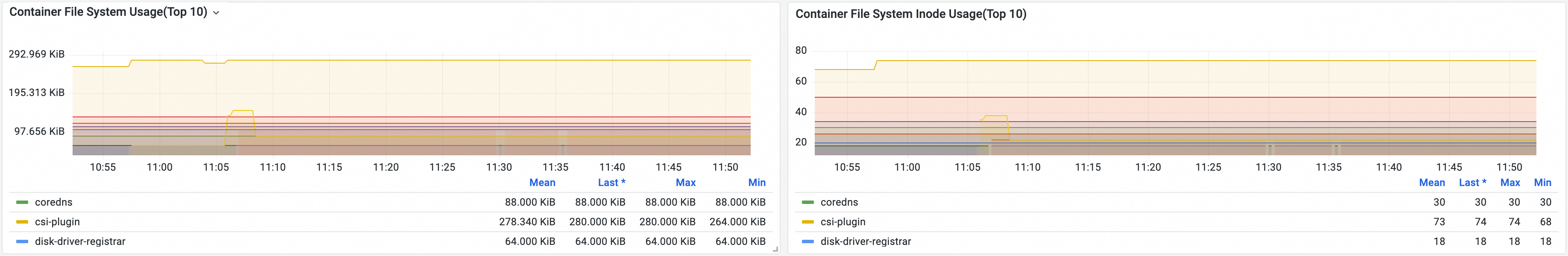Click disk-driver-registrar blue swatch in Inode Usage legend
Image resolution: width=1568 pixels, height=256 pixels.
point(808,241)
